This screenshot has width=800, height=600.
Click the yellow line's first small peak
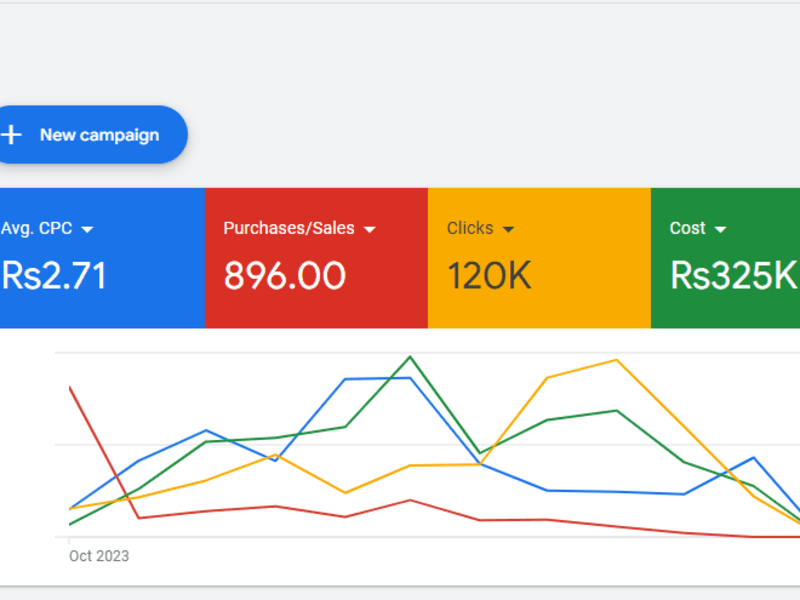tap(276, 455)
